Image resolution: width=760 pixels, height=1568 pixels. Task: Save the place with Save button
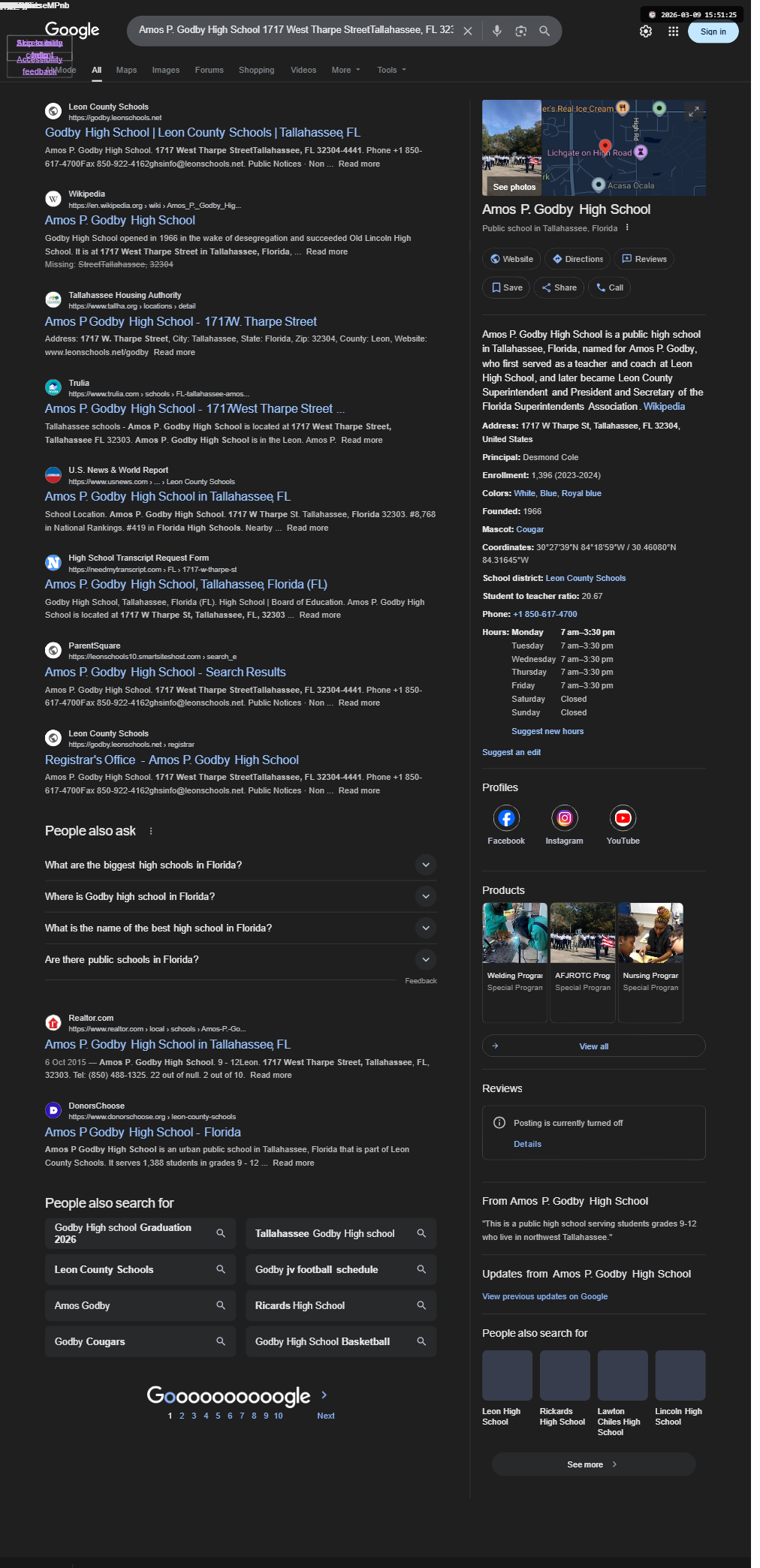coord(506,287)
